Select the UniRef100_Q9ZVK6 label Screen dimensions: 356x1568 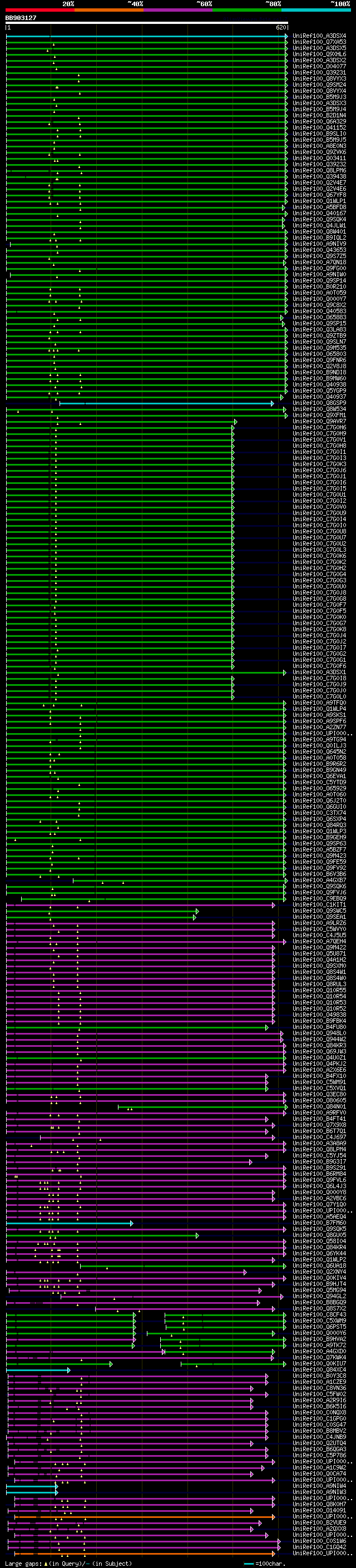[319, 152]
